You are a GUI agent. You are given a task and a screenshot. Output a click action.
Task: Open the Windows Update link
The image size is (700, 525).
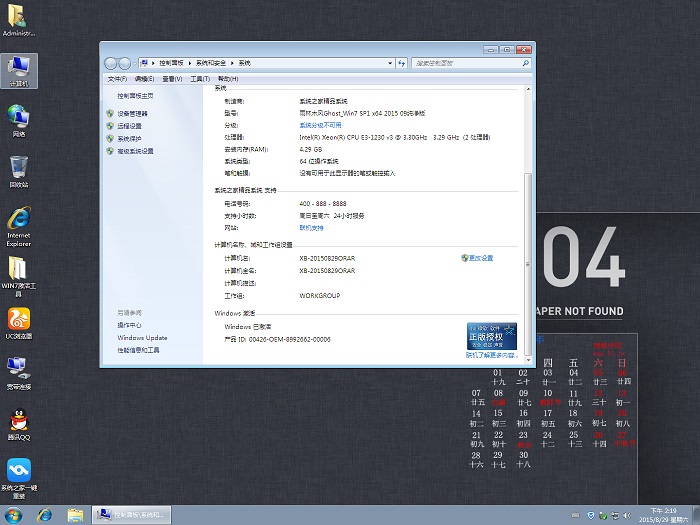[142, 338]
